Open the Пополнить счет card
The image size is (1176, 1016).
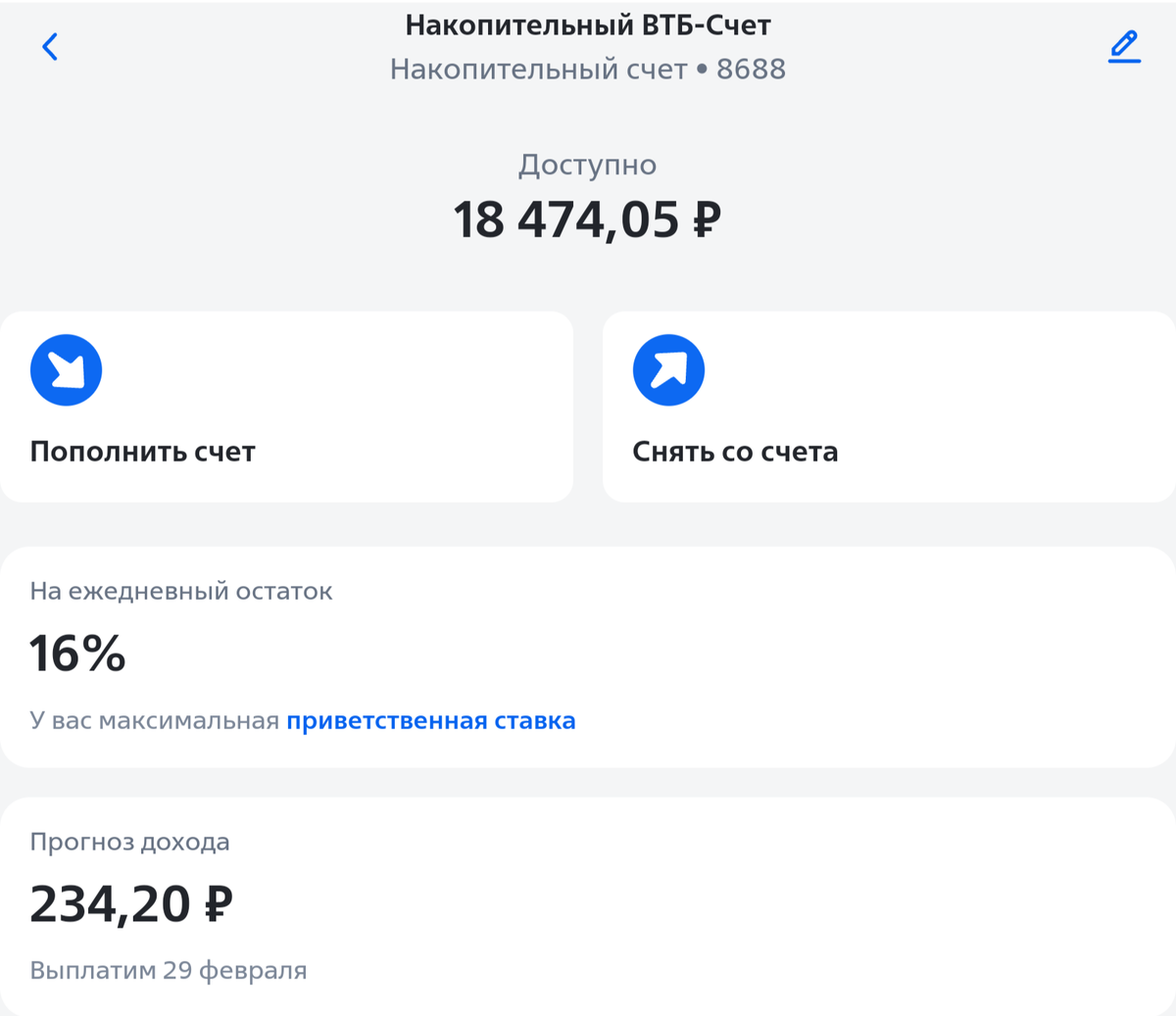pos(286,407)
